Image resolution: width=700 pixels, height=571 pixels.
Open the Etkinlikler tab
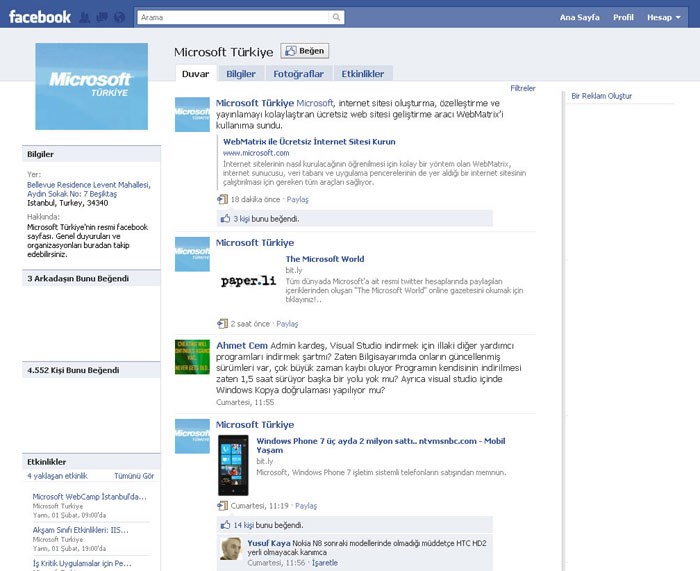click(363, 74)
